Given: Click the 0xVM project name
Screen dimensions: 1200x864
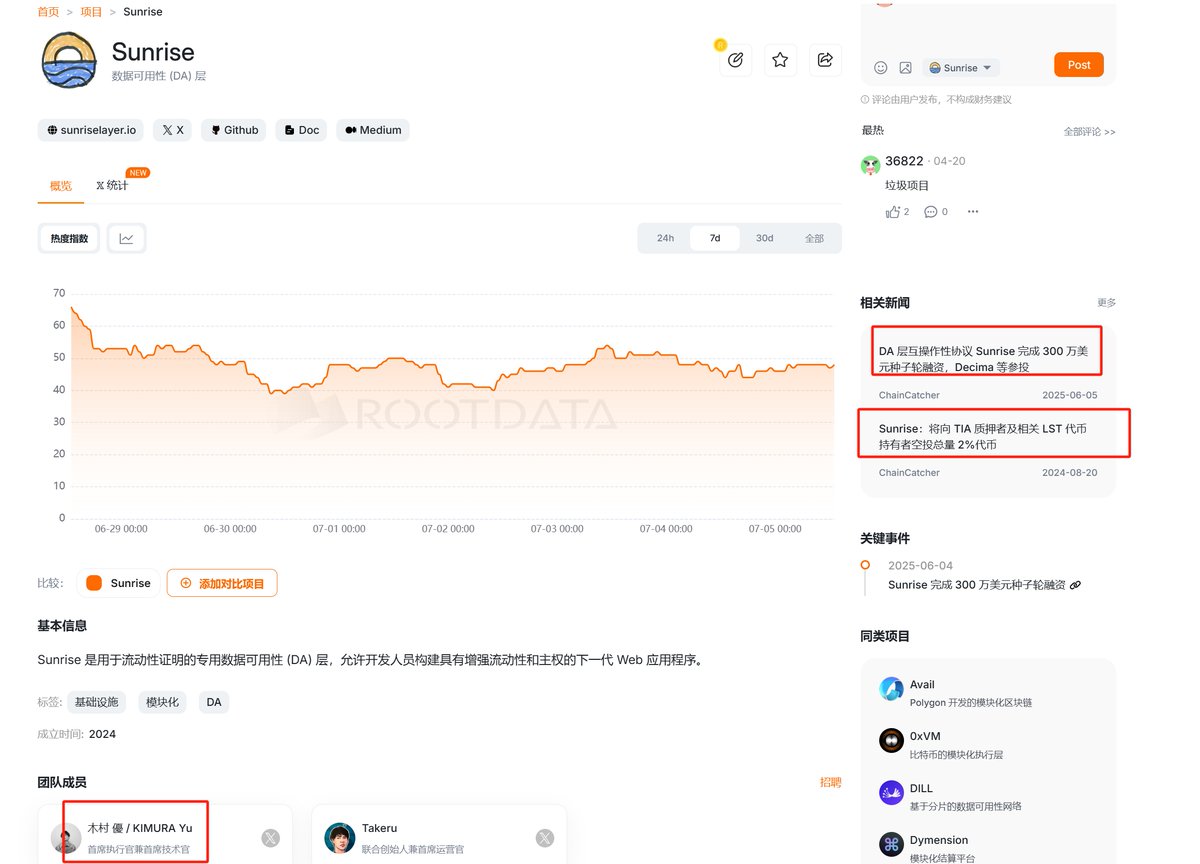Looking at the screenshot, I should click(x=925, y=736).
